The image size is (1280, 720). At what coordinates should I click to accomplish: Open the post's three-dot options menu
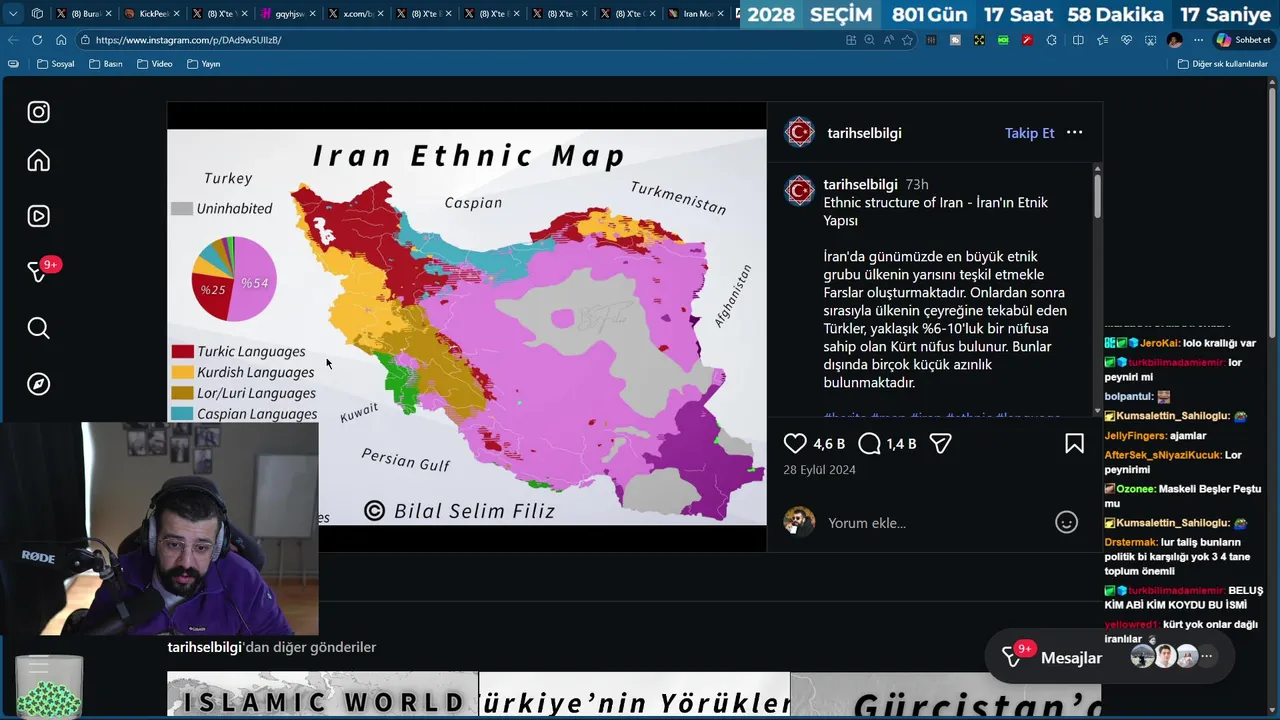(1074, 132)
